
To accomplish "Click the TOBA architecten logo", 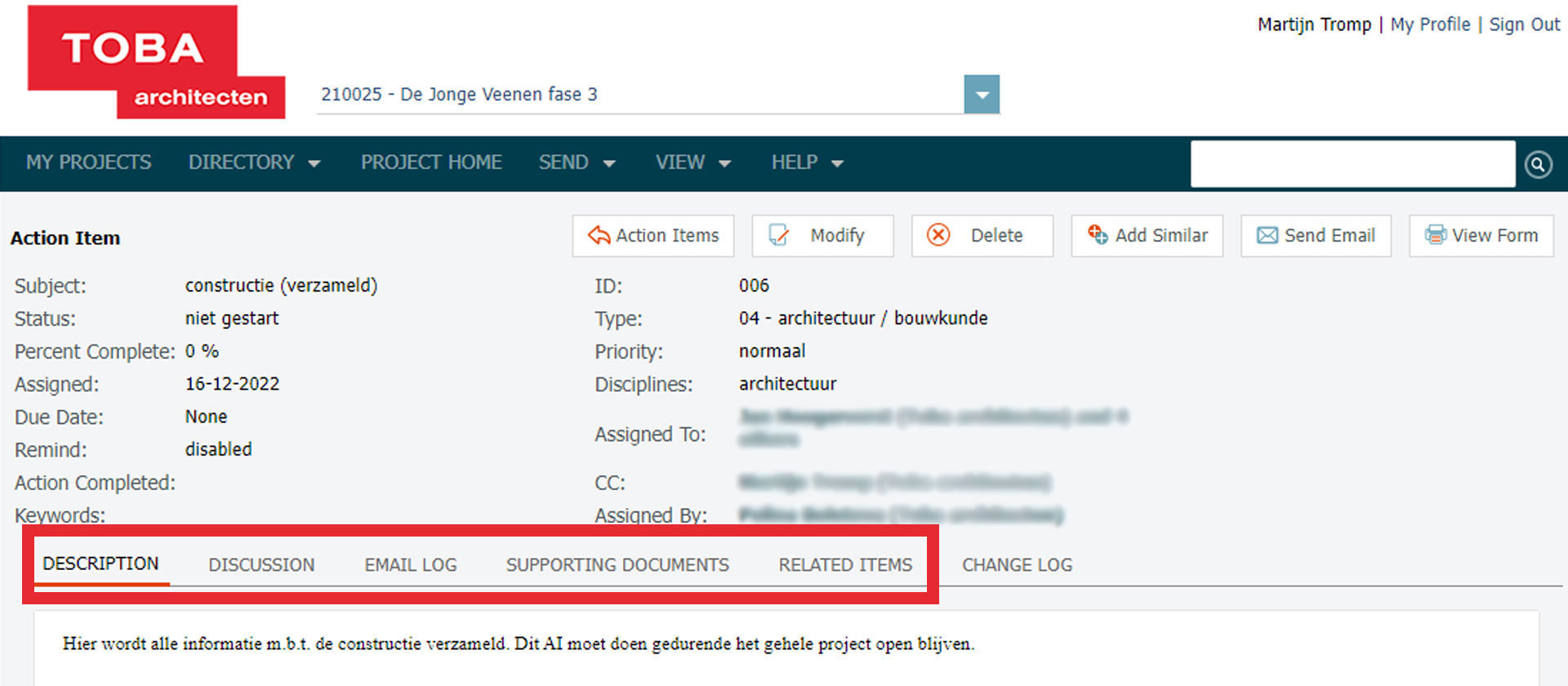I will (155, 64).
